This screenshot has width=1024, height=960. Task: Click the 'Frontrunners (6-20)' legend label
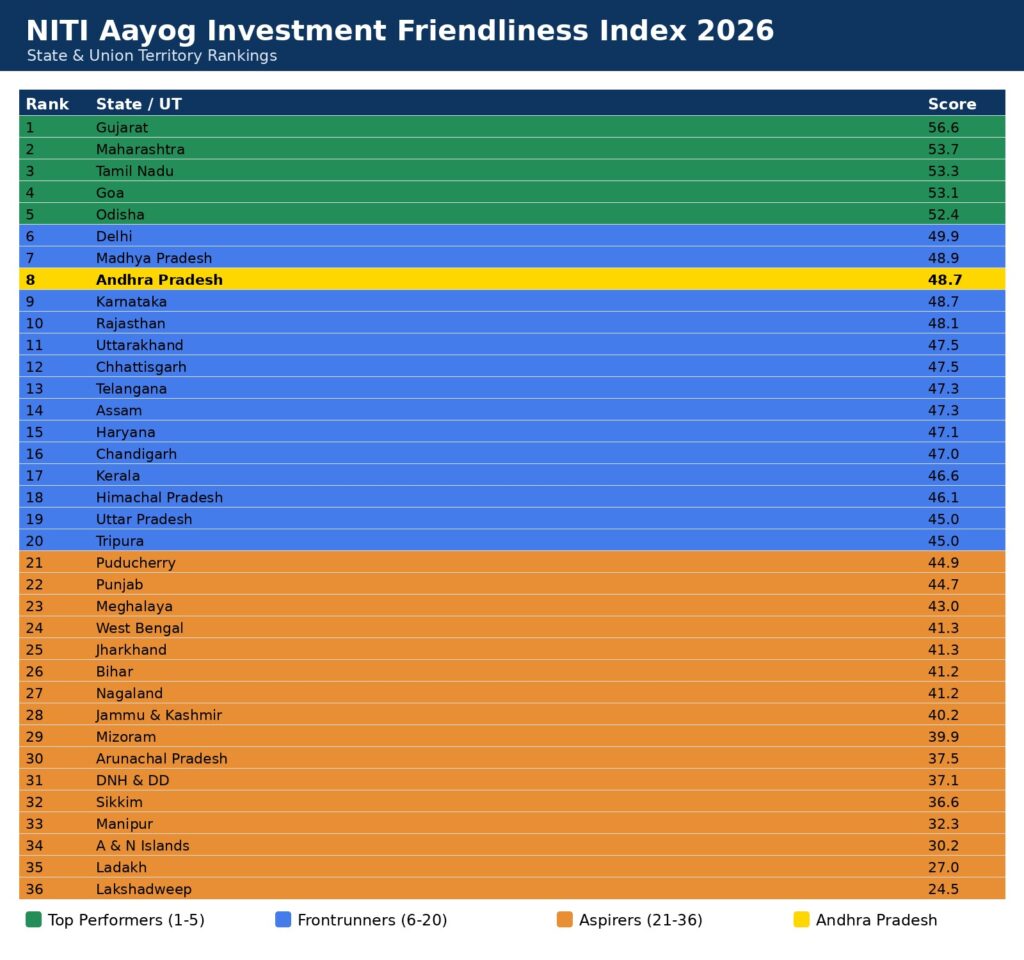pyautogui.click(x=372, y=920)
